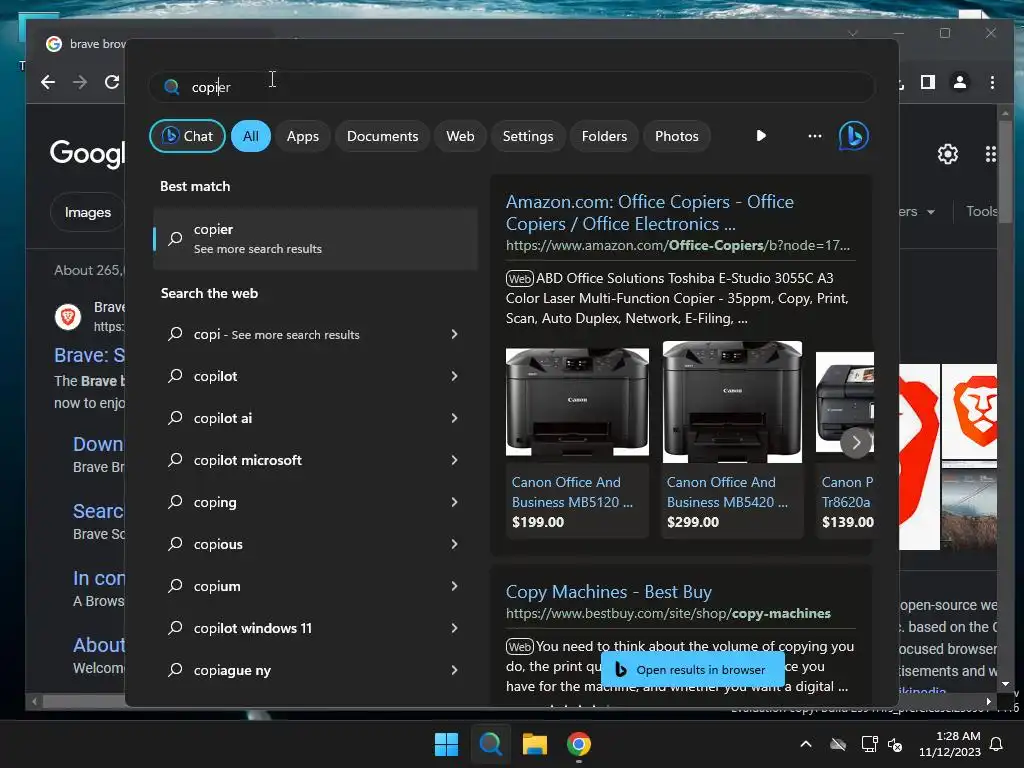Expand the 'copilot windows 11' suggestion chevron

(455, 628)
